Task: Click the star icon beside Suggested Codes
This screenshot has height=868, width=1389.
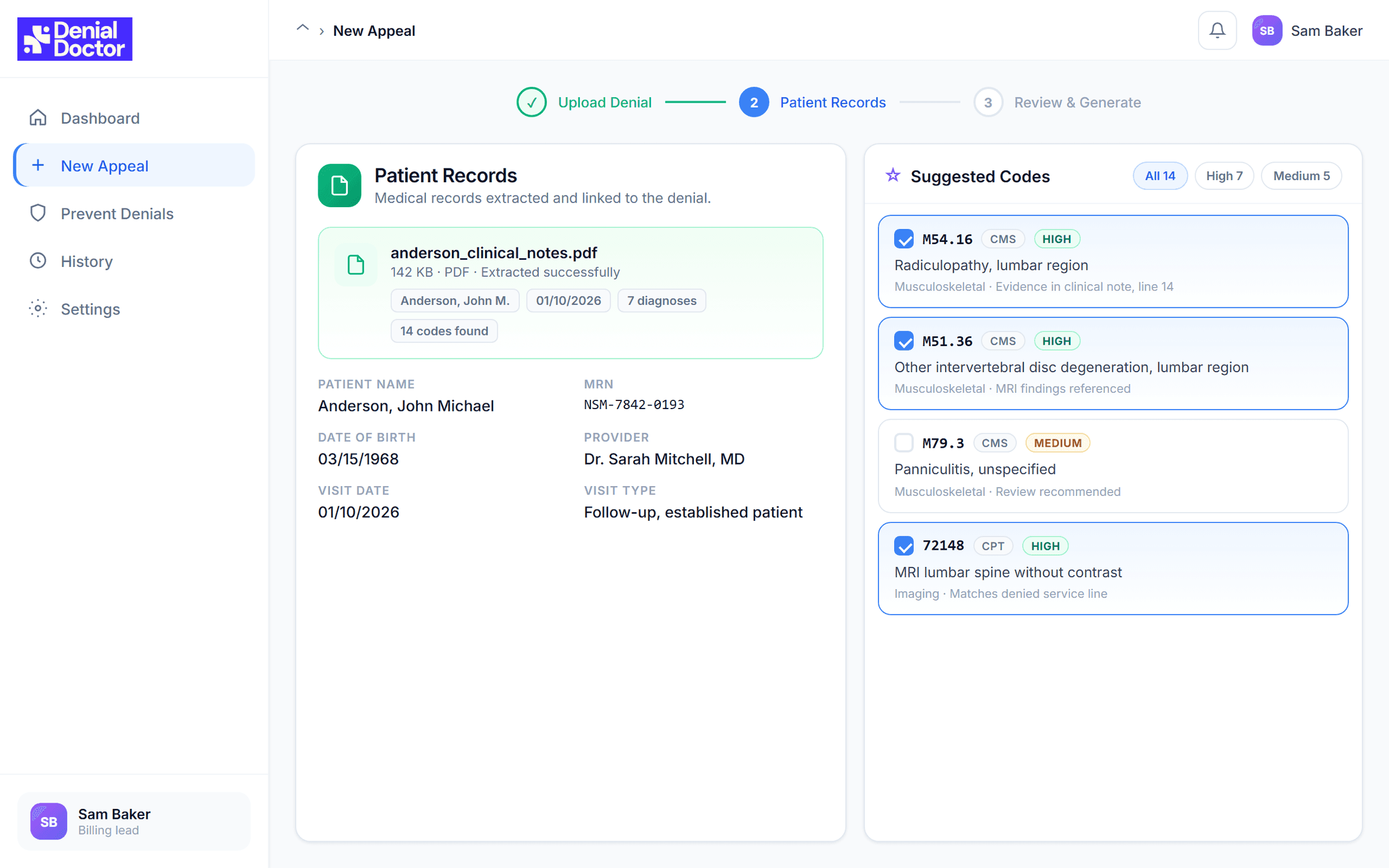Action: click(x=893, y=175)
